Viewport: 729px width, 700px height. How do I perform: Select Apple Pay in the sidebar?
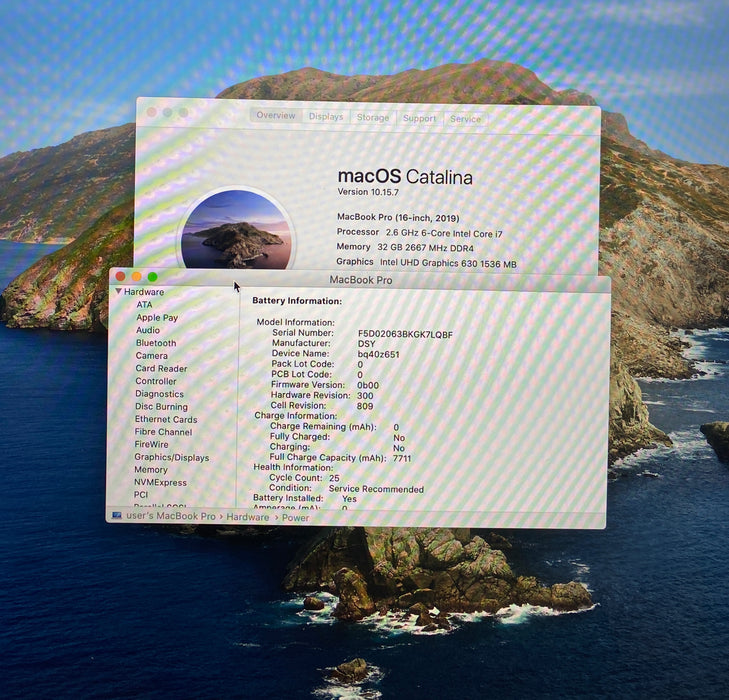coord(157,317)
